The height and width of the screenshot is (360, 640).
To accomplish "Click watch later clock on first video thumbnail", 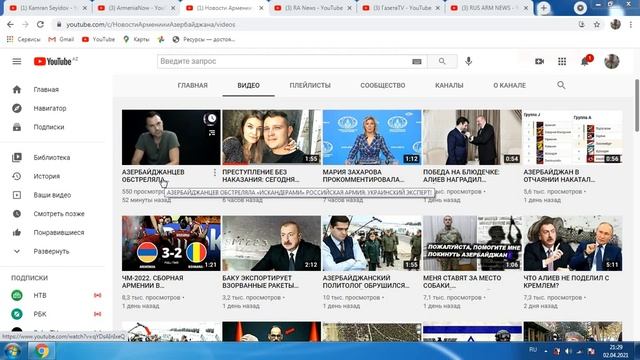I will click(x=211, y=119).
